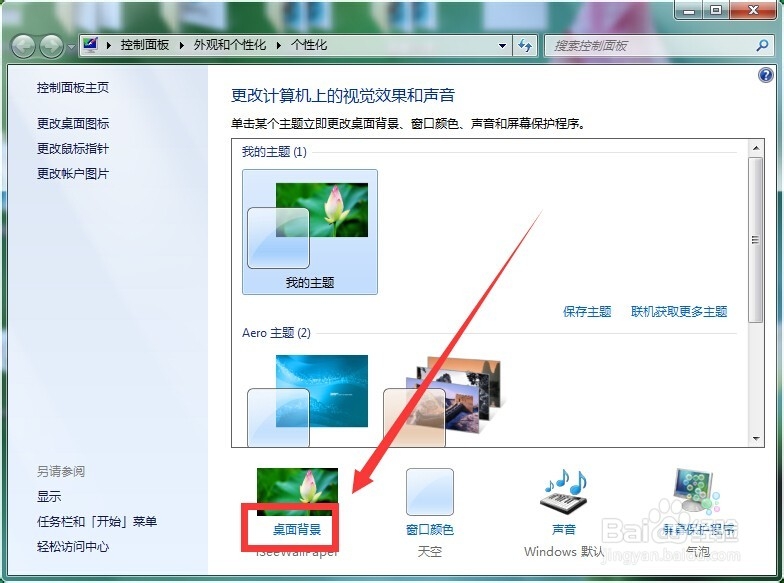Expand arrow before 外观和个性化 breadcrumb
Image resolution: width=784 pixels, height=583 pixels.
[182, 46]
